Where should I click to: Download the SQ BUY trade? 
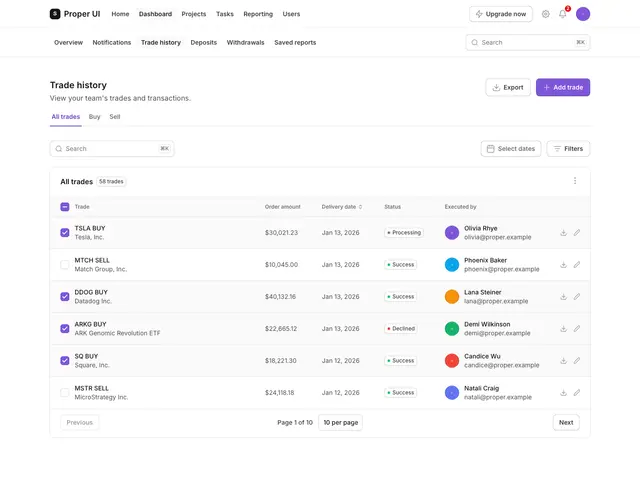pos(563,360)
